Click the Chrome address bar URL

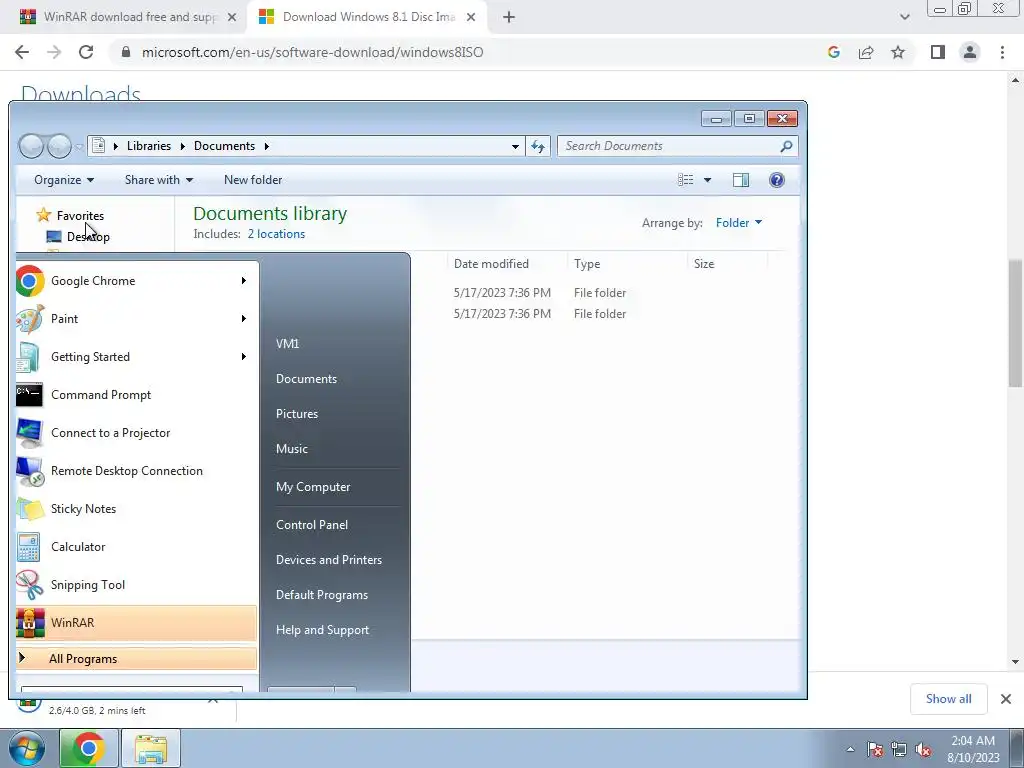(x=312, y=52)
